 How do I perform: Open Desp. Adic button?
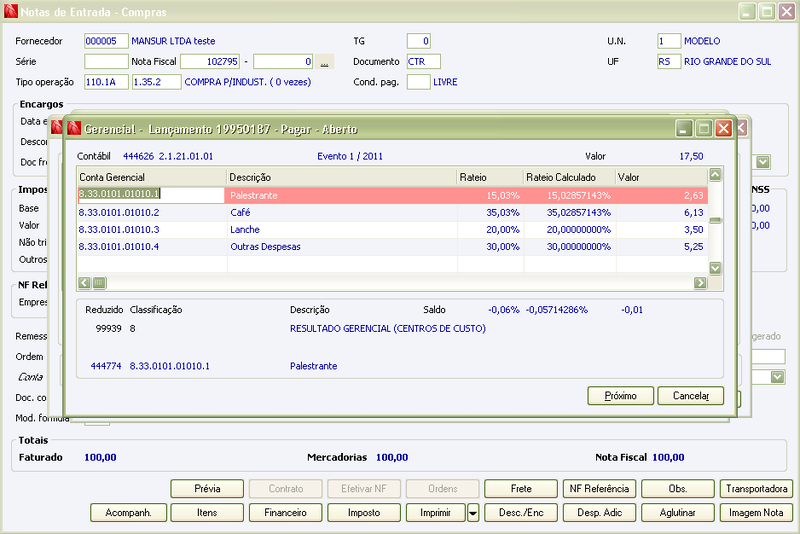[599, 513]
